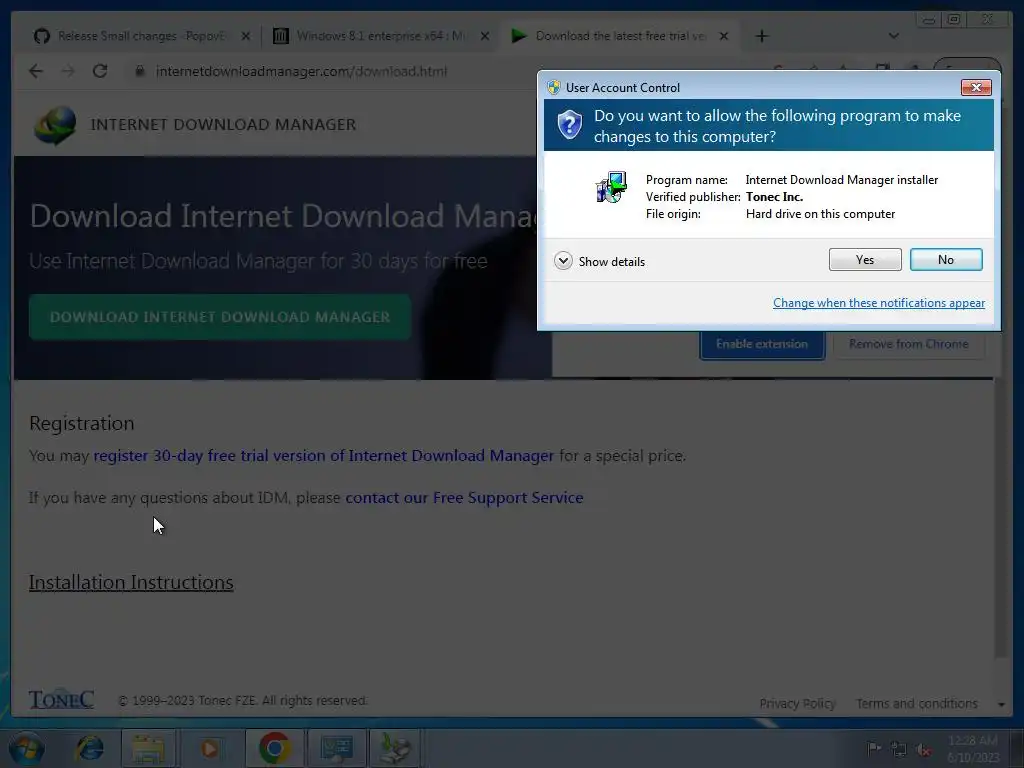Open Chrome tab search dropdown
The height and width of the screenshot is (768, 1024).
893,36
